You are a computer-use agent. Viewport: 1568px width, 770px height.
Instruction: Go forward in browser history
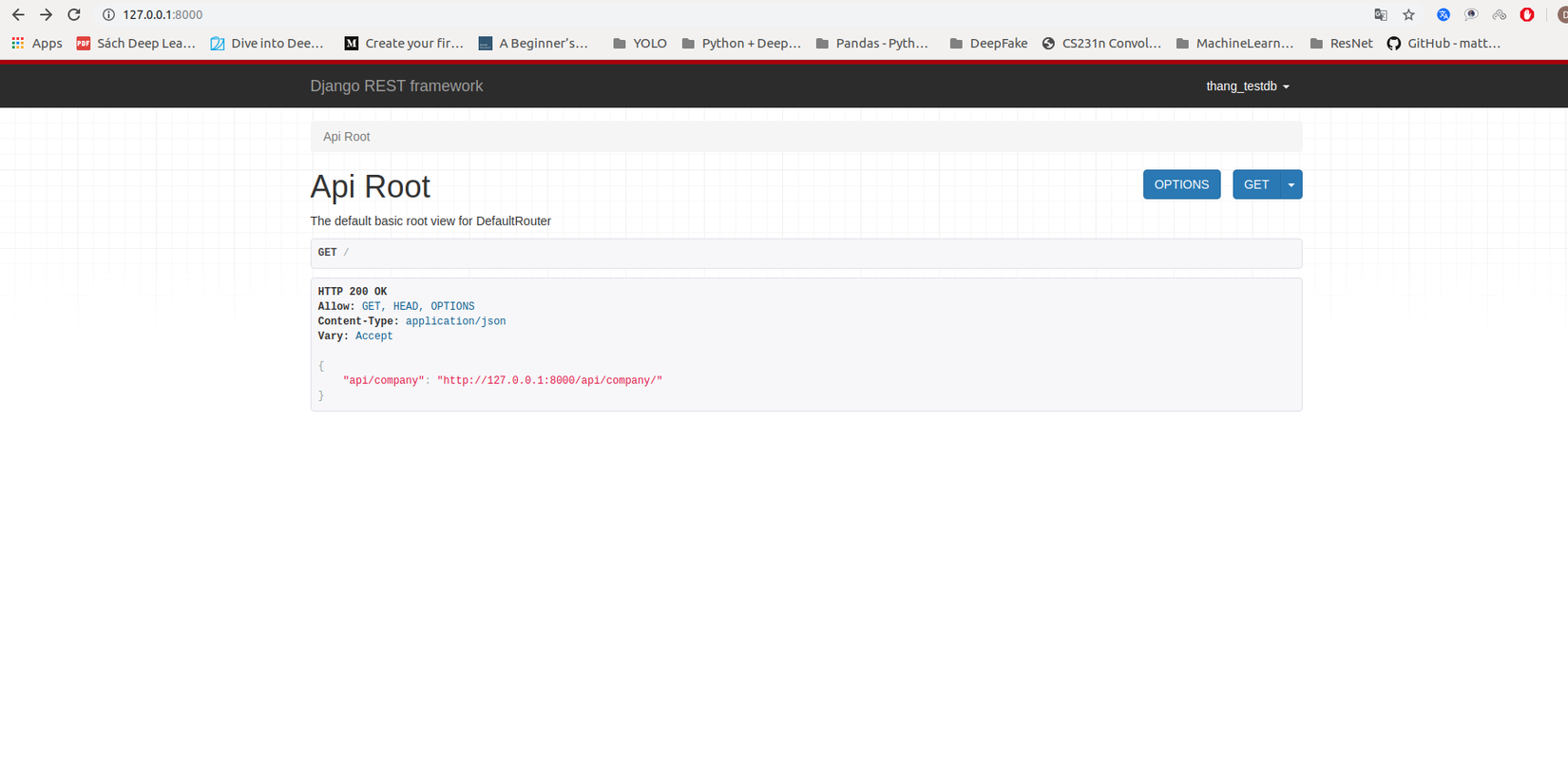[46, 15]
